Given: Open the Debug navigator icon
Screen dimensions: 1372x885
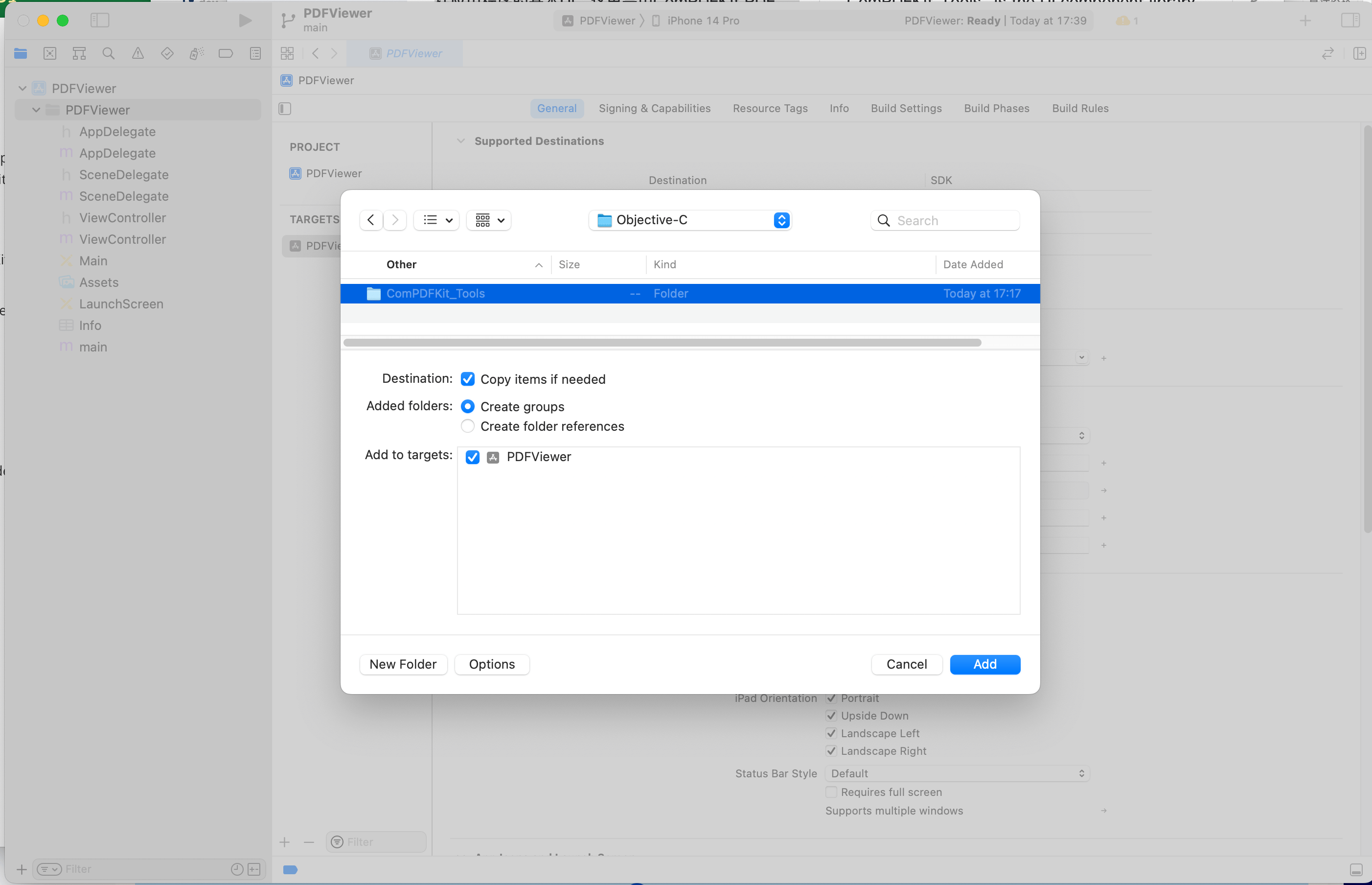Looking at the screenshot, I should (x=196, y=53).
